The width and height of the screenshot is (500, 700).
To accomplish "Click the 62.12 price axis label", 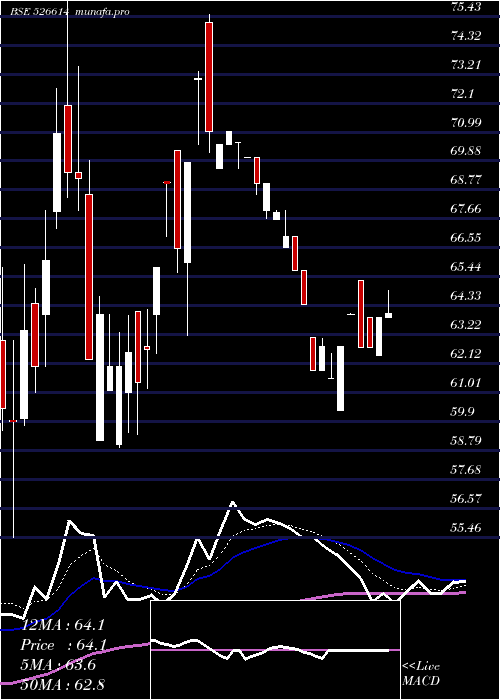I will [x=466, y=354].
